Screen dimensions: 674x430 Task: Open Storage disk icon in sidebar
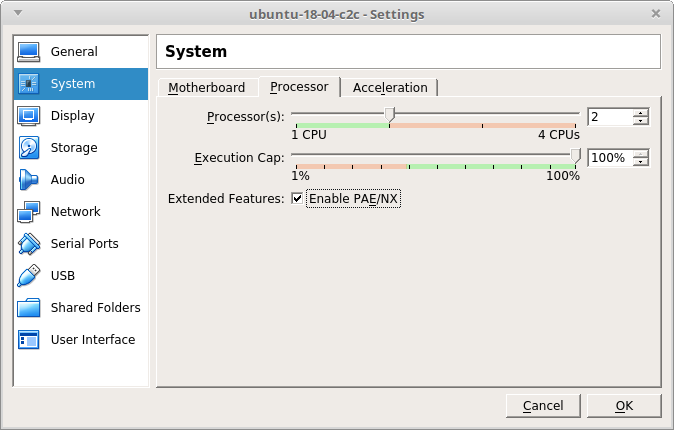pos(29,148)
